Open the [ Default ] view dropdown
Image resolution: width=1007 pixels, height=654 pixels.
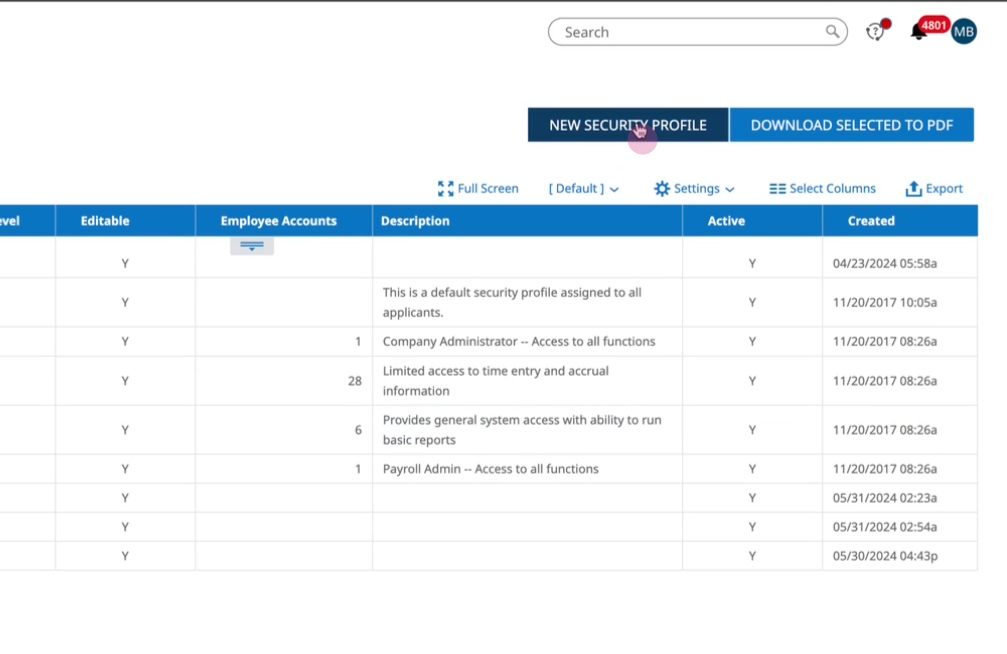coord(583,188)
